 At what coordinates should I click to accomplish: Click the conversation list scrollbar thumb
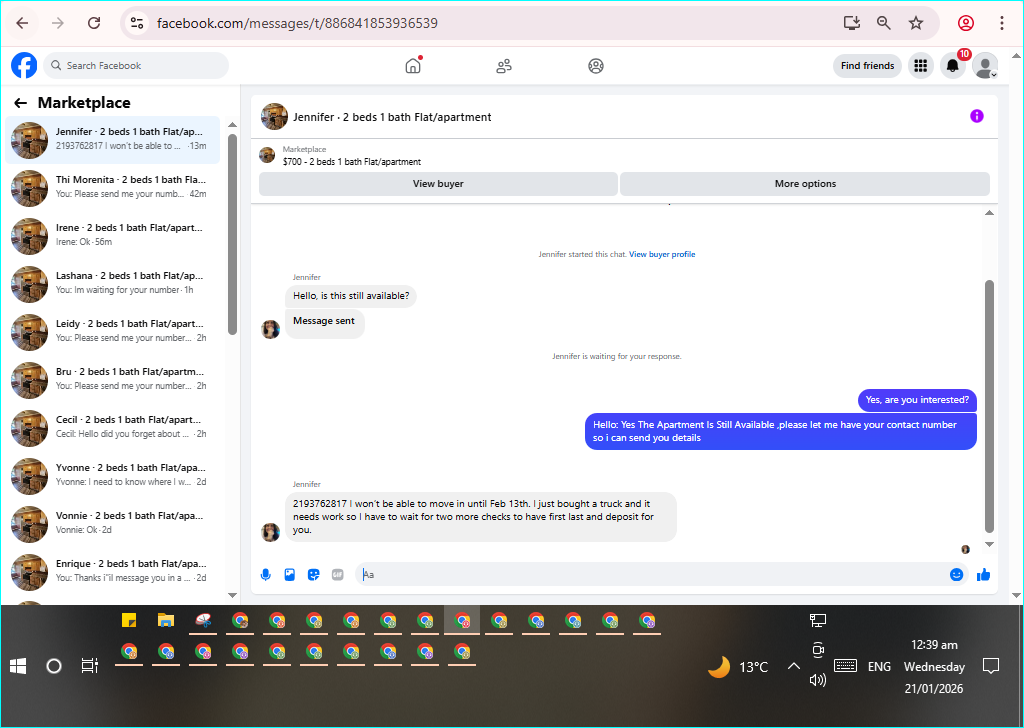[x=232, y=234]
